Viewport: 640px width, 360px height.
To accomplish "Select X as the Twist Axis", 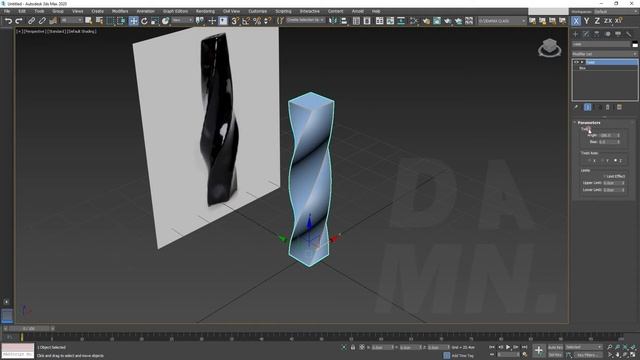I will coord(590,160).
